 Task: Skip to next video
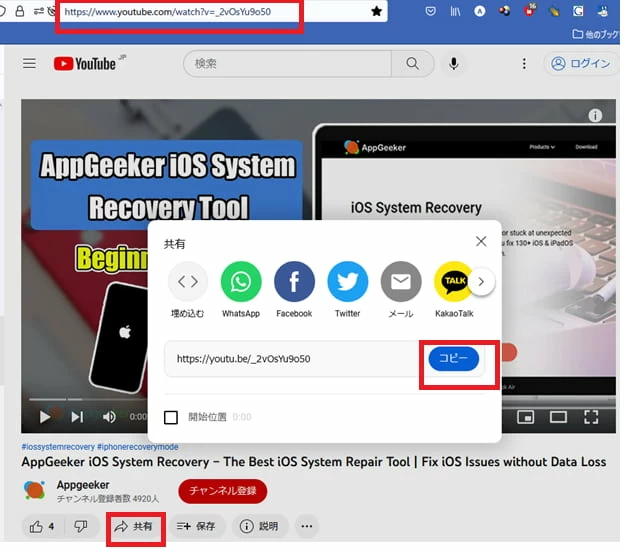coord(77,417)
